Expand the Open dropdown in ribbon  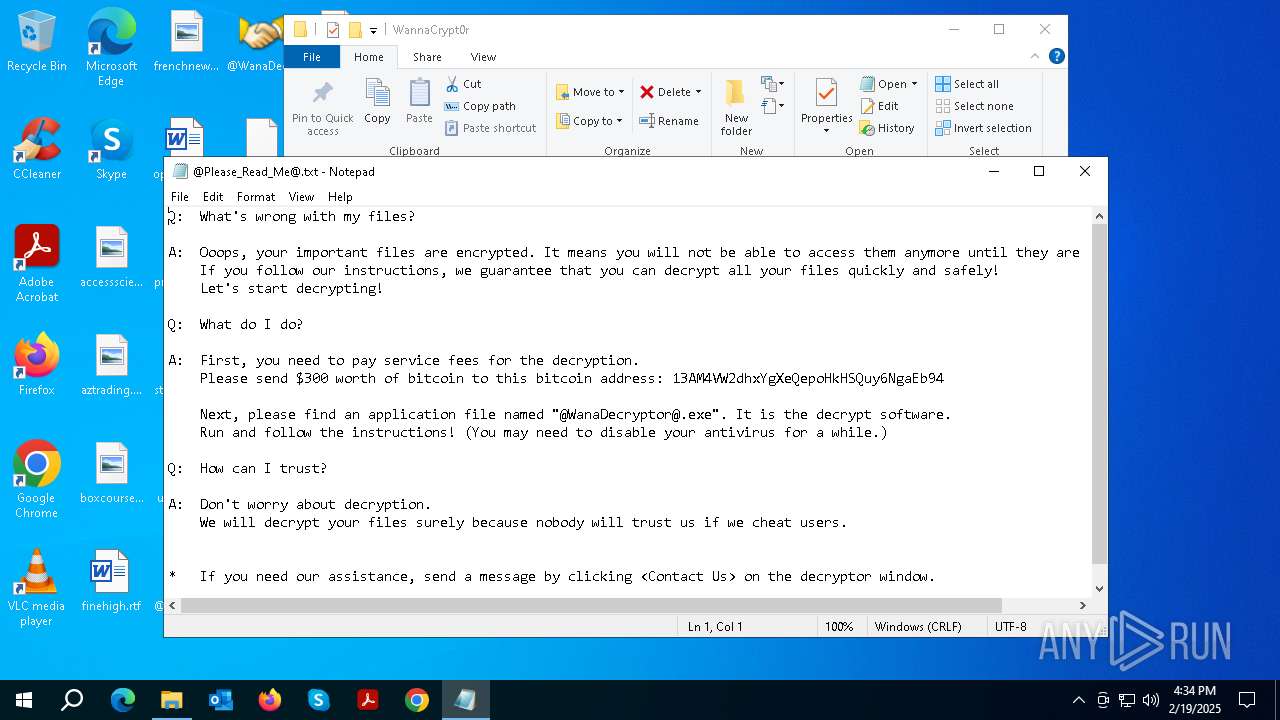[x=914, y=84]
